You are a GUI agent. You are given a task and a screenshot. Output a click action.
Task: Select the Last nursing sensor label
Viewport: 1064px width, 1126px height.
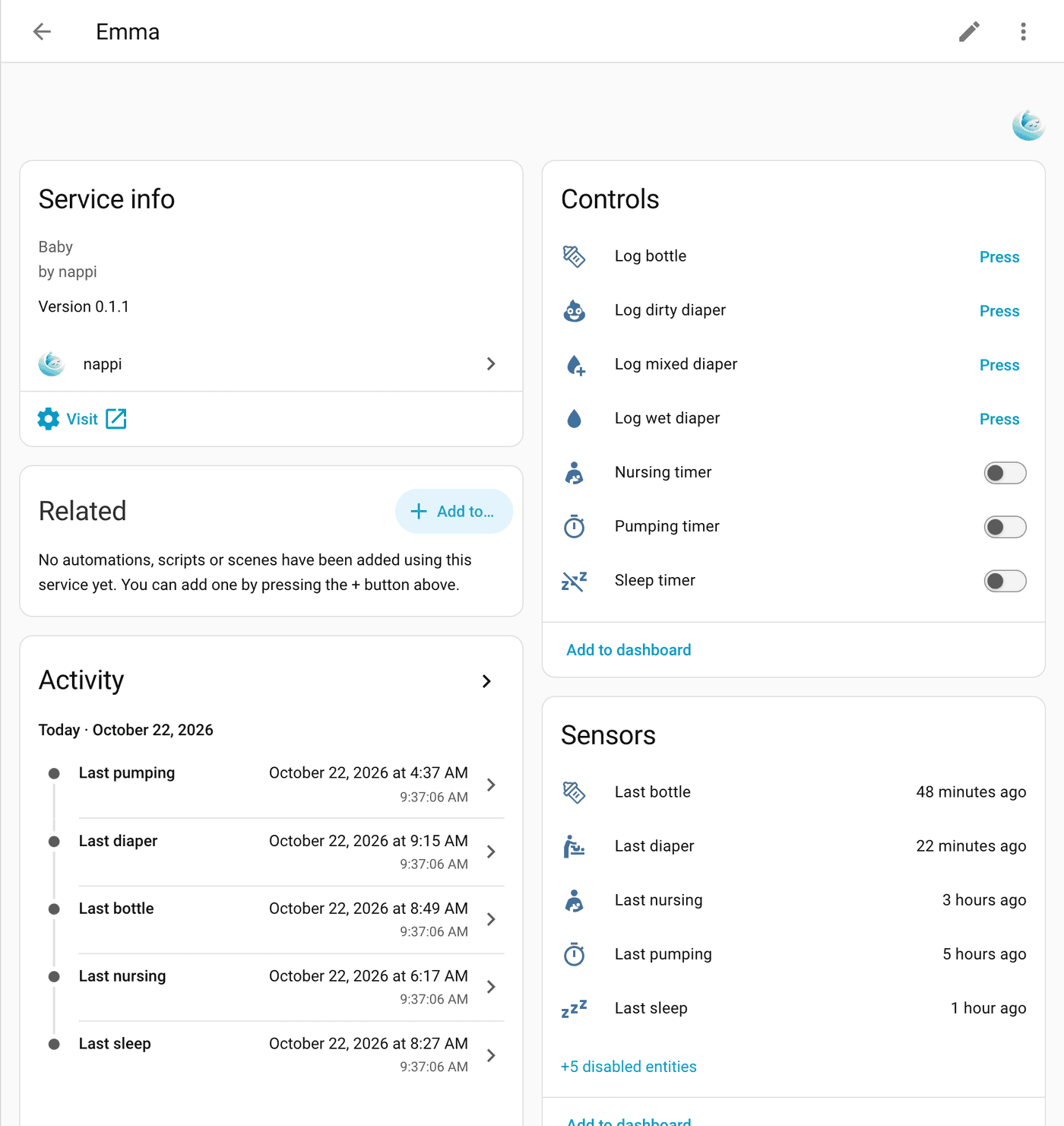(x=658, y=900)
